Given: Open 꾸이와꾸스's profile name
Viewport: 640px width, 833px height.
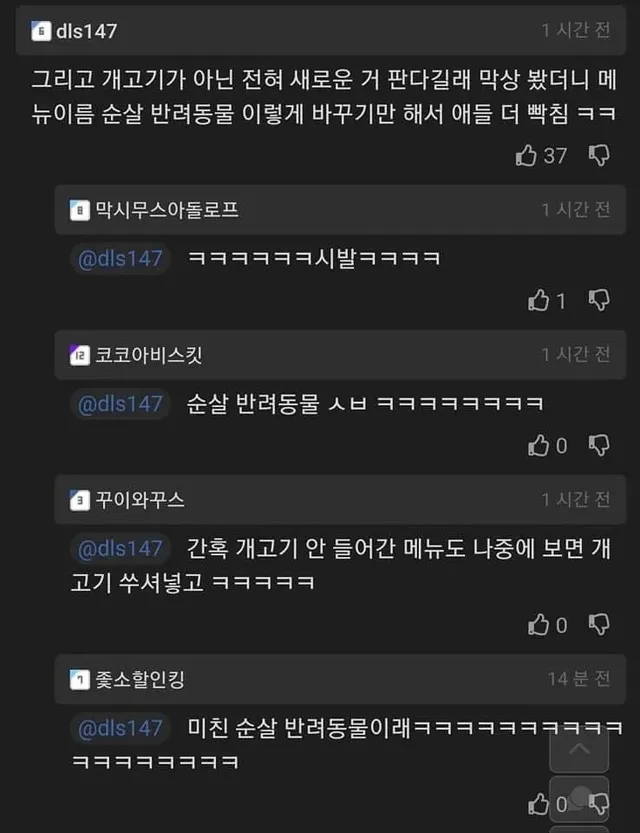Looking at the screenshot, I should click(140, 500).
